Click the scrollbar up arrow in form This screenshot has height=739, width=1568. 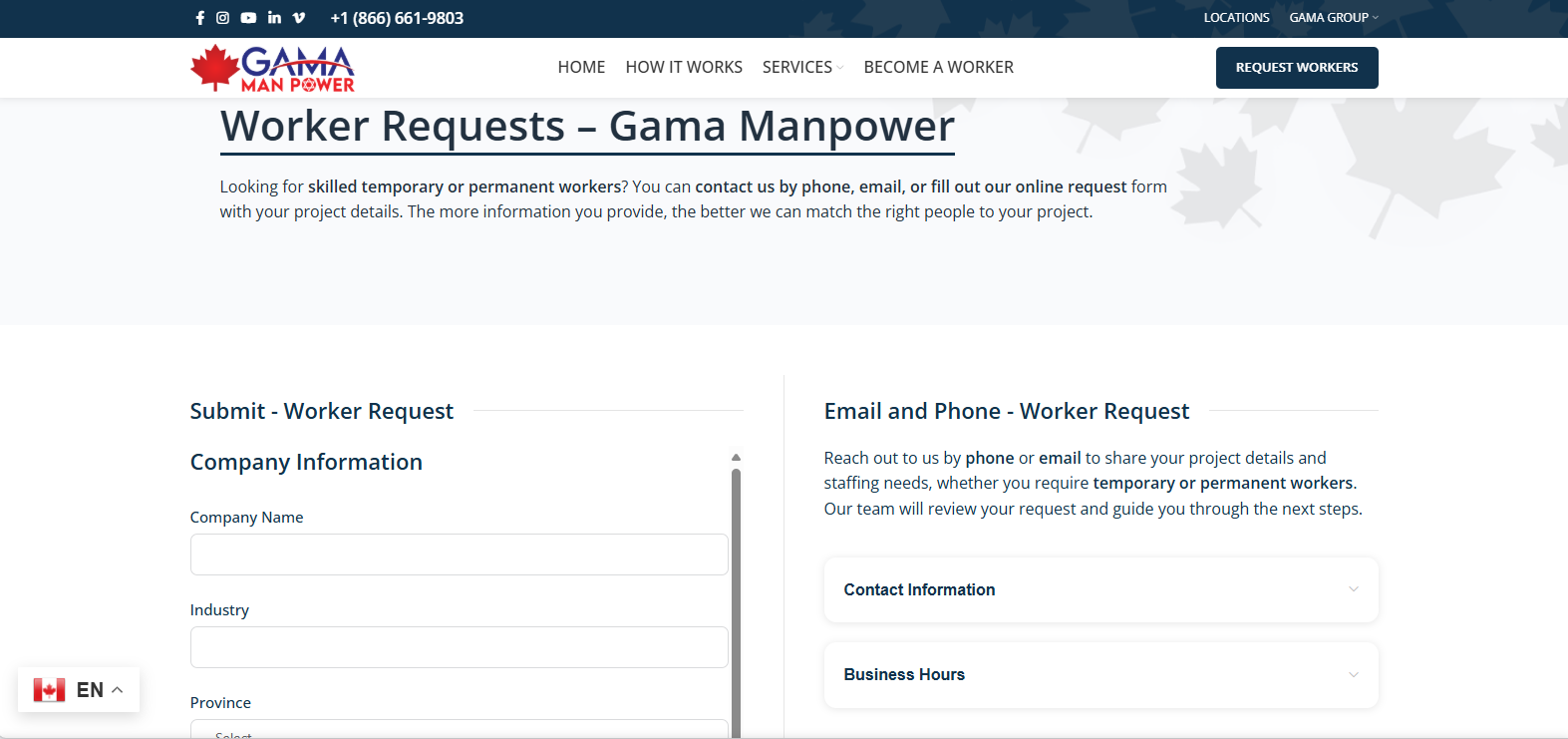pos(736,458)
